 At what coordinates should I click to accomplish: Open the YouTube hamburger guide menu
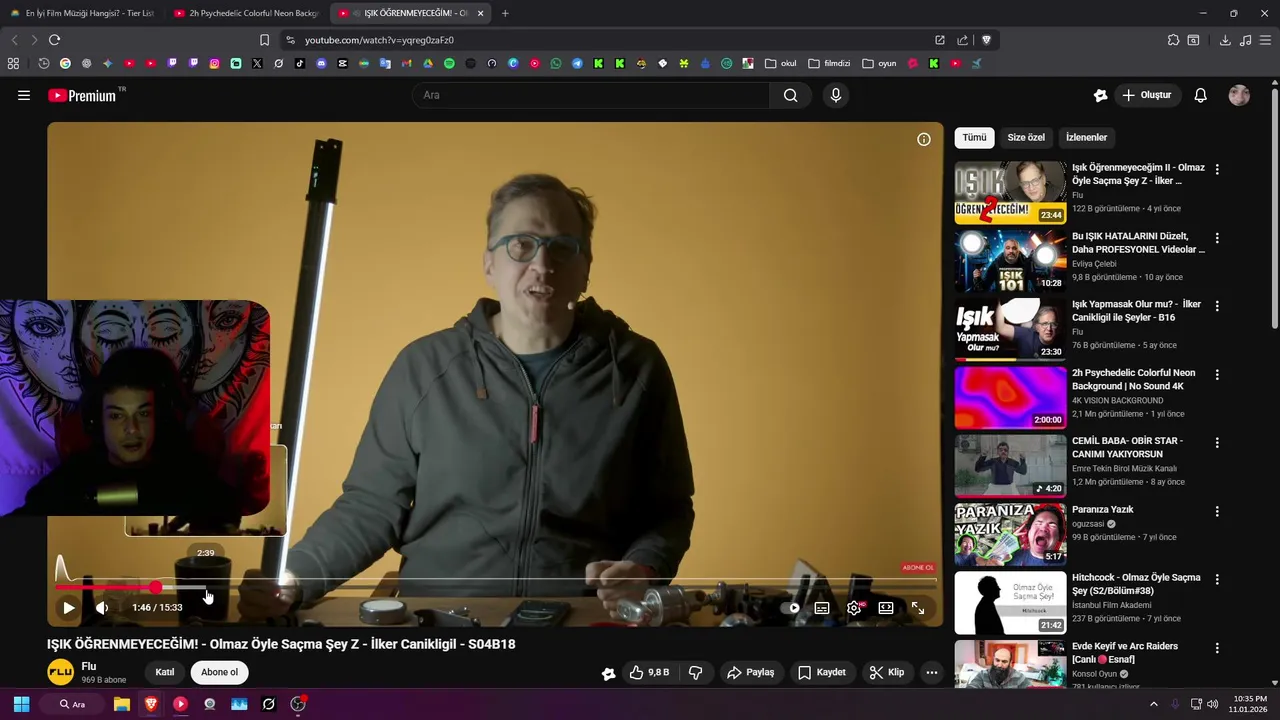24,95
